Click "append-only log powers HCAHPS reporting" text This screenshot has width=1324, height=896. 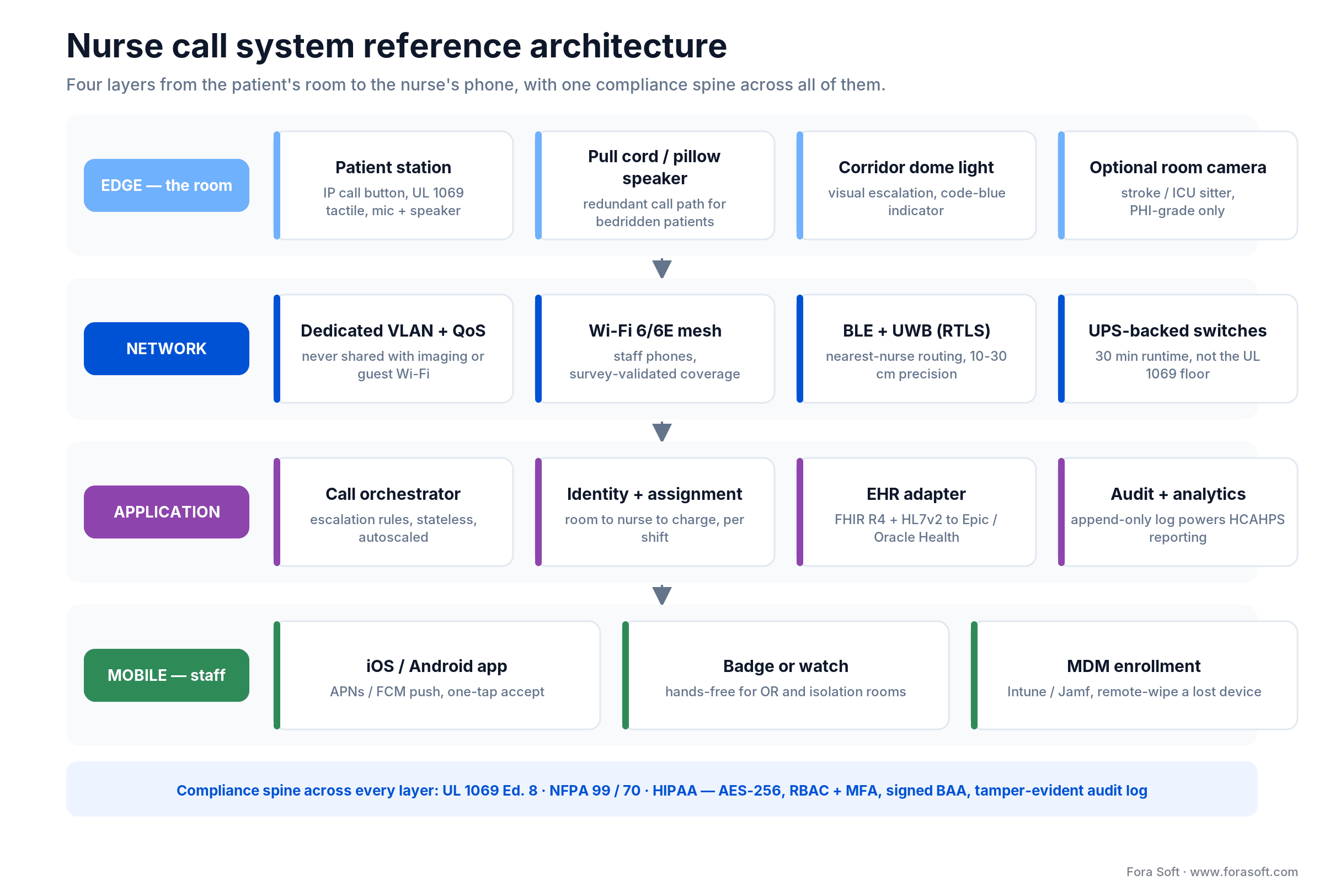1178,529
